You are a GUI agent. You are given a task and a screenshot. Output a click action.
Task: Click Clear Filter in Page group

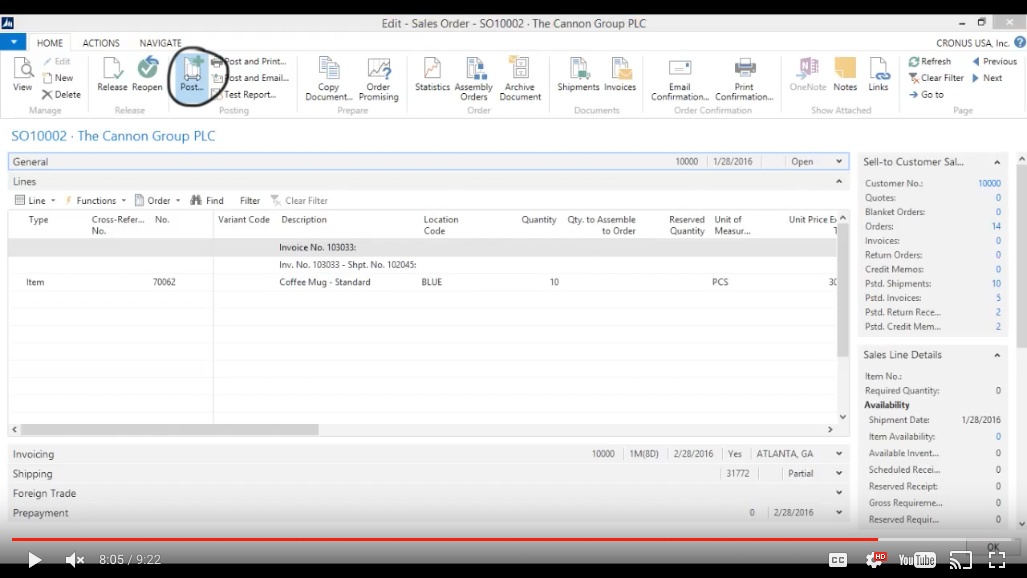pos(936,77)
